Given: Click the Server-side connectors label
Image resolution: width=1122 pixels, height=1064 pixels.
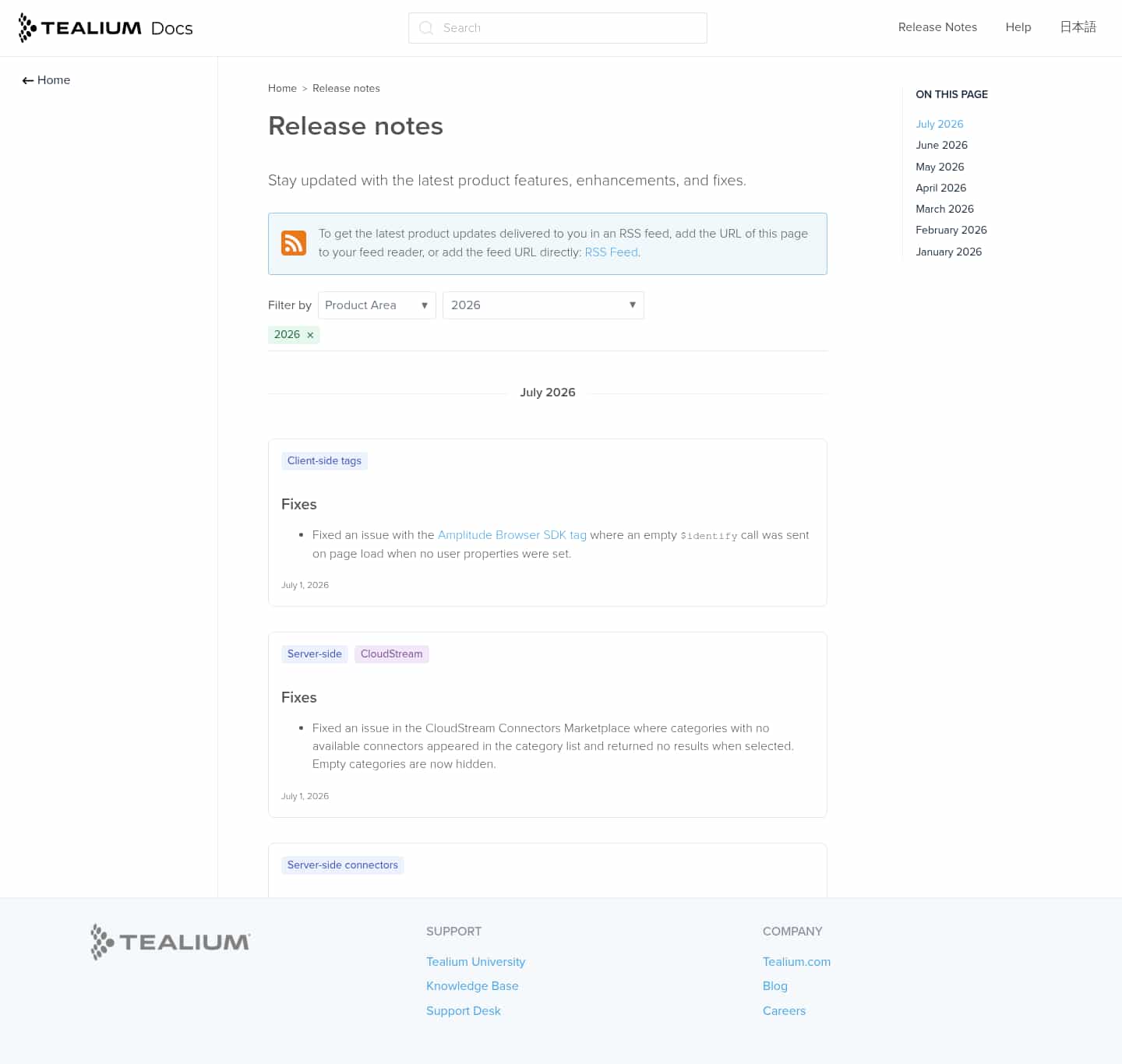Looking at the screenshot, I should [342, 865].
